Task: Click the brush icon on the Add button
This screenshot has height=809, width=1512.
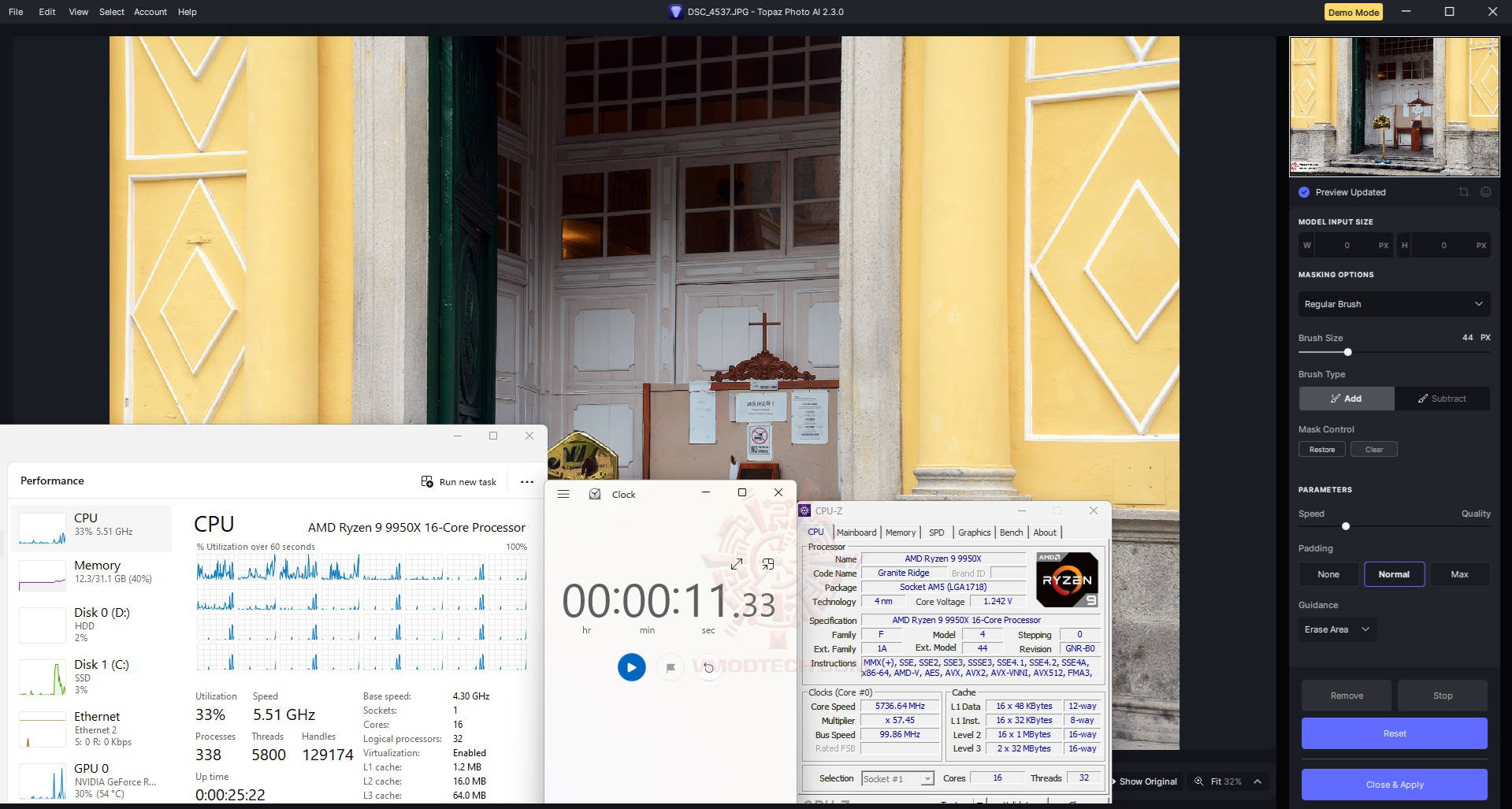Action: (1336, 399)
